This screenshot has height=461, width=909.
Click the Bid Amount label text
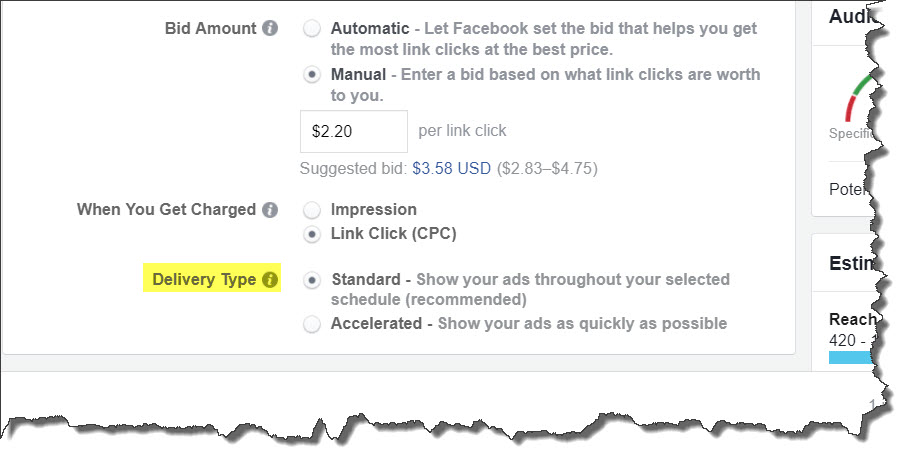[x=210, y=28]
